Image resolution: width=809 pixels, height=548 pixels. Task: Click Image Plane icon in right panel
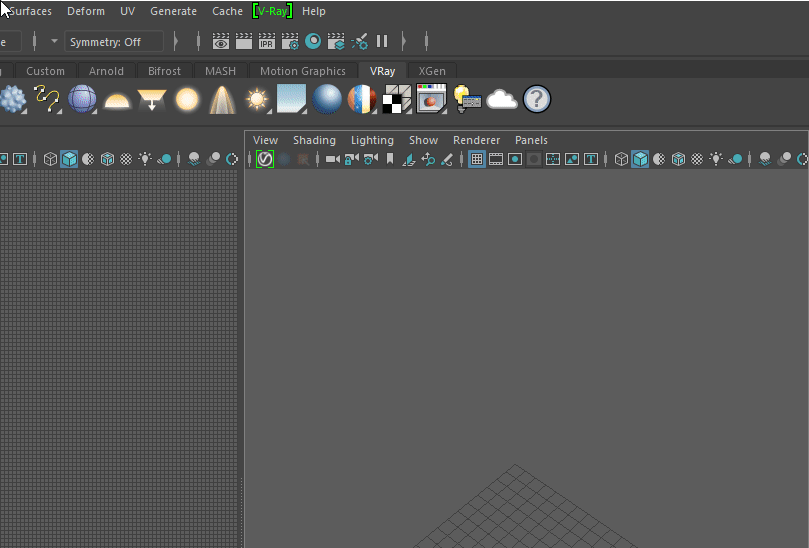pyautogui.click(x=409, y=159)
